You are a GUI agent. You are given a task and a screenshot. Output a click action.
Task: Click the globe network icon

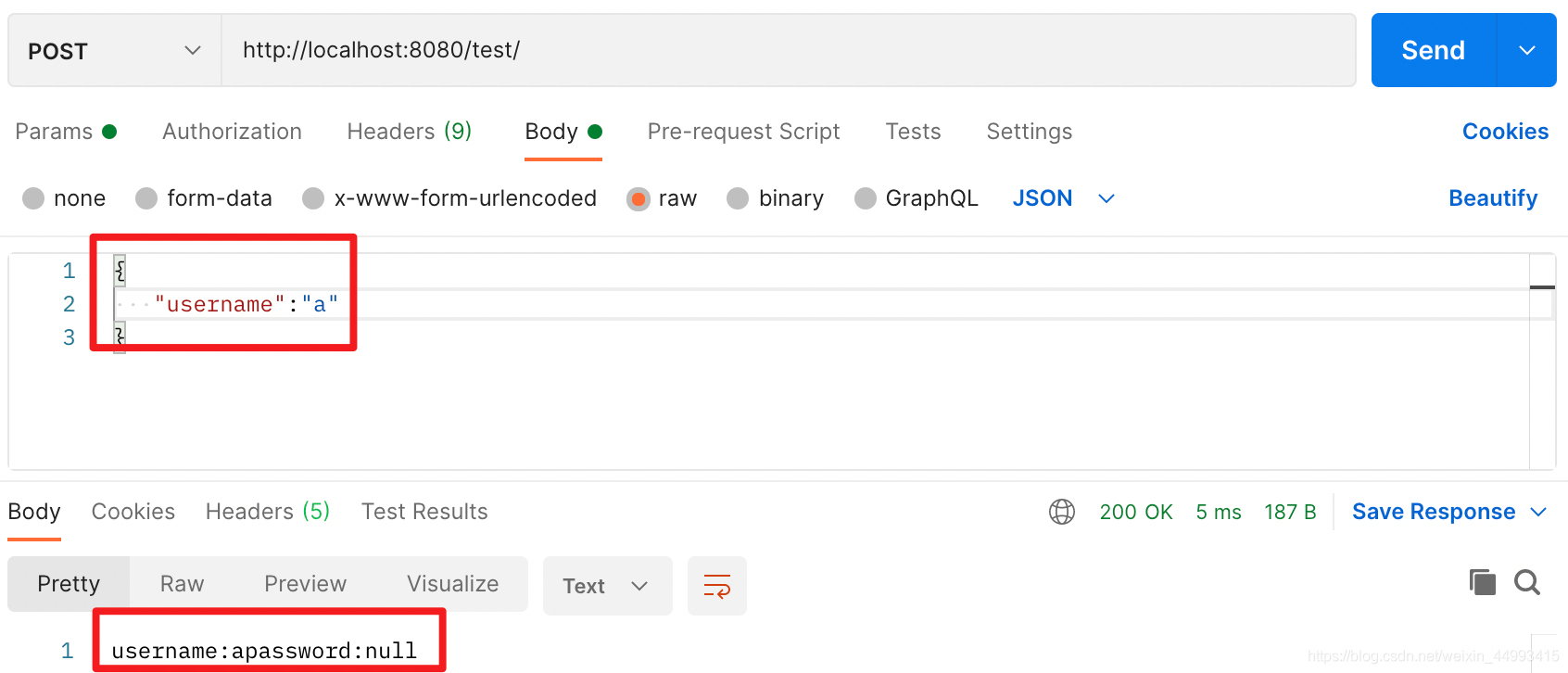point(1061,512)
